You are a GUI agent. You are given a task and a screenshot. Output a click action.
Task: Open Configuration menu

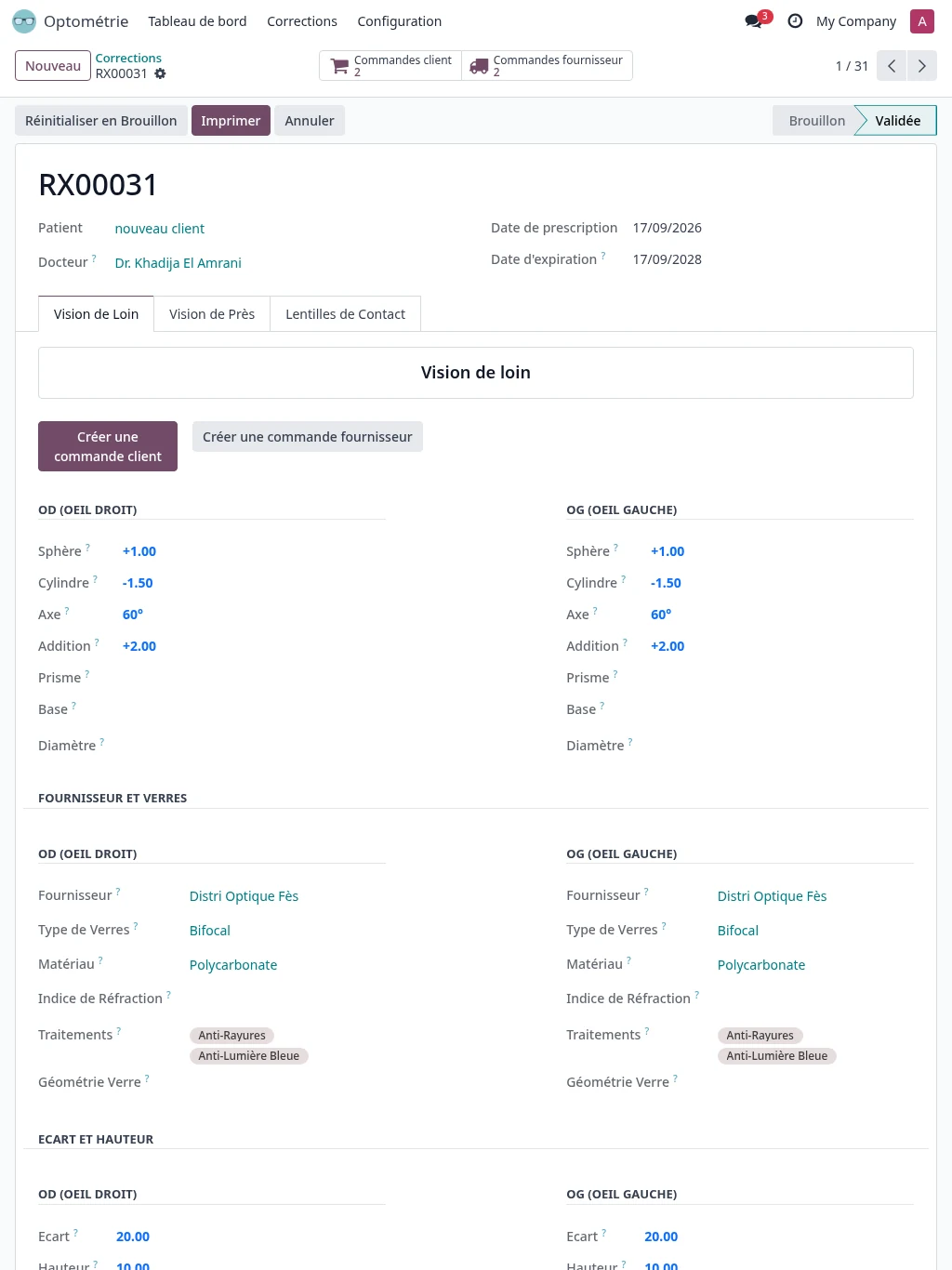[x=400, y=21]
